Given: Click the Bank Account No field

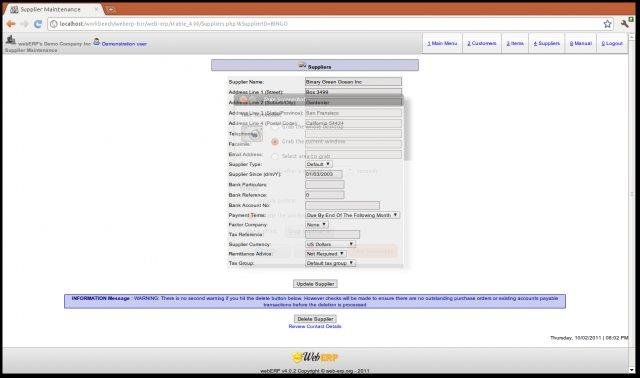Looking at the screenshot, I should (342, 205).
